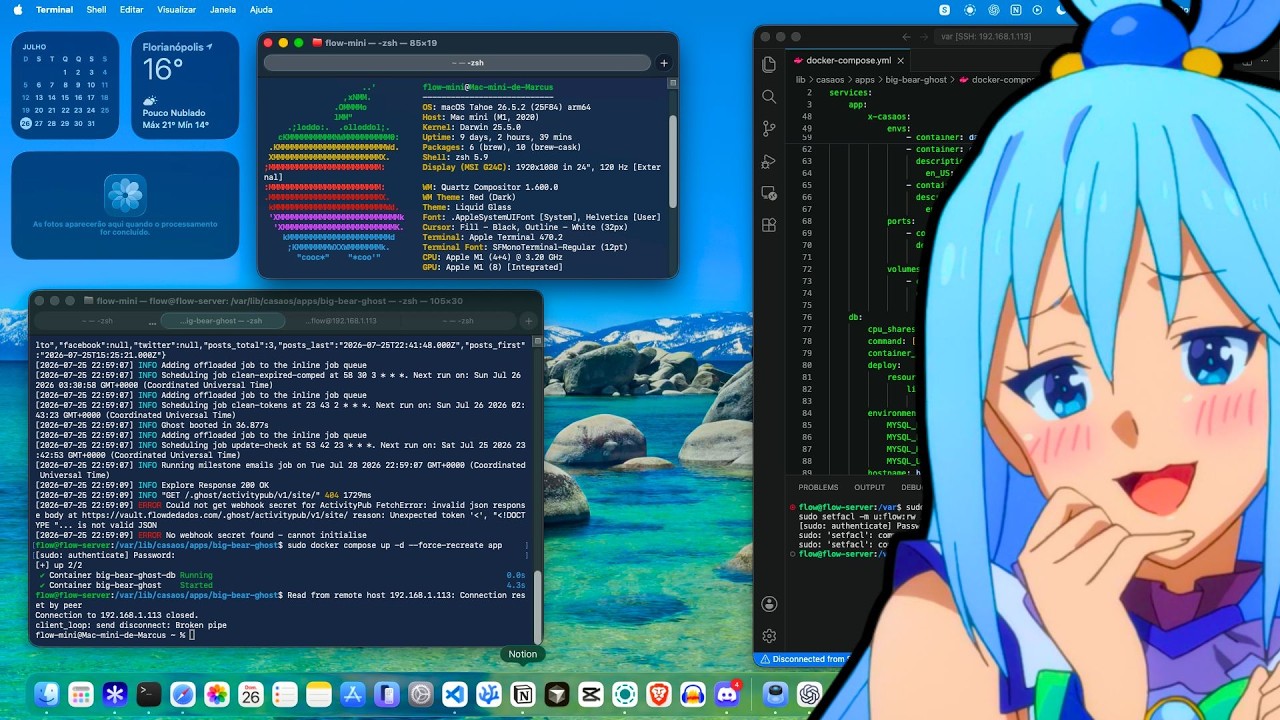
Task: Open Launchpad from the Dock
Action: (x=81, y=694)
